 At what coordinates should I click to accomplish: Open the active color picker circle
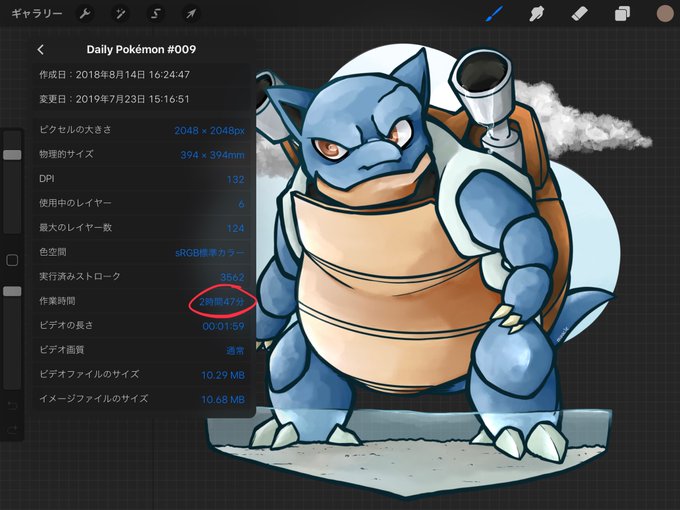(664, 14)
